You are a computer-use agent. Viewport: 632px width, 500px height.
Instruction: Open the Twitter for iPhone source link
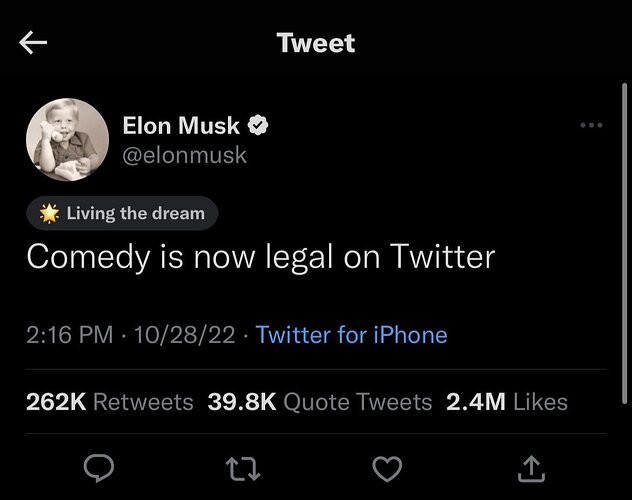(351, 334)
